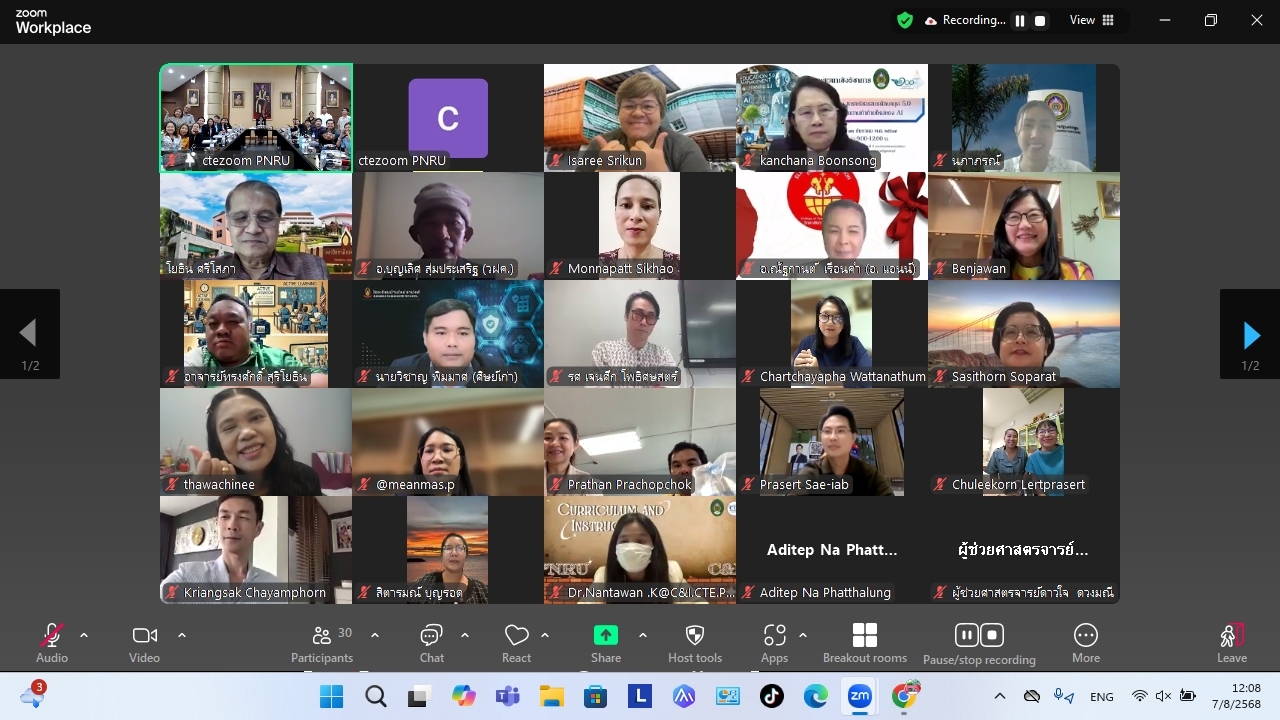Open Microsoft Teams from taskbar
The image size is (1280, 720).
508,696
